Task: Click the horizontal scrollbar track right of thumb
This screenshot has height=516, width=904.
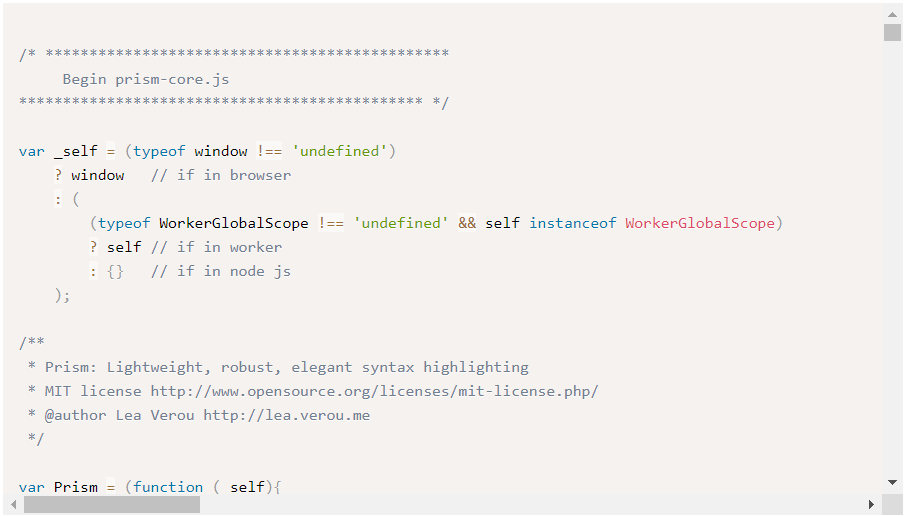Action: 531,504
